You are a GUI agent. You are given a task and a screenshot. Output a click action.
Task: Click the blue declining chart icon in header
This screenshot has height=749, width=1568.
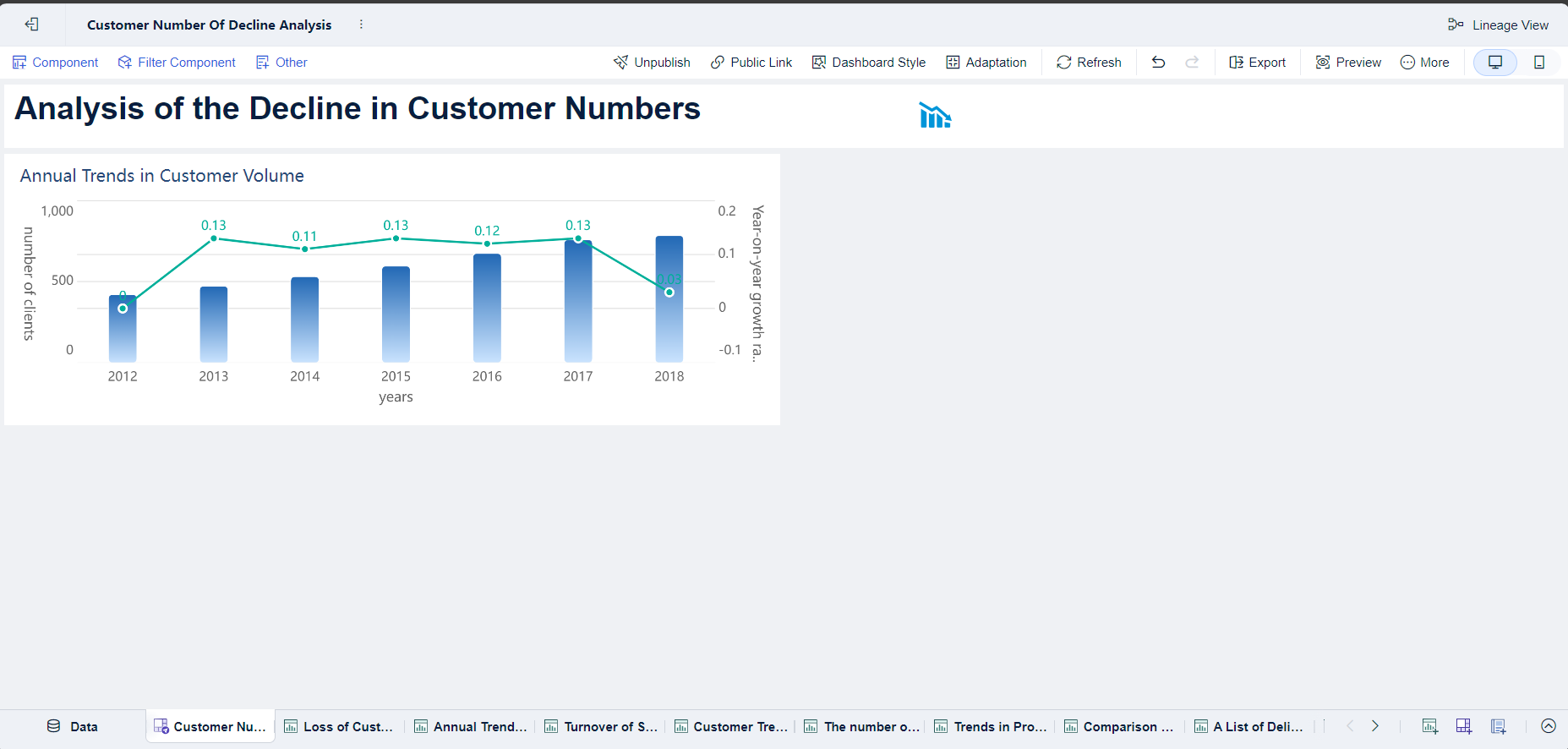(x=935, y=116)
